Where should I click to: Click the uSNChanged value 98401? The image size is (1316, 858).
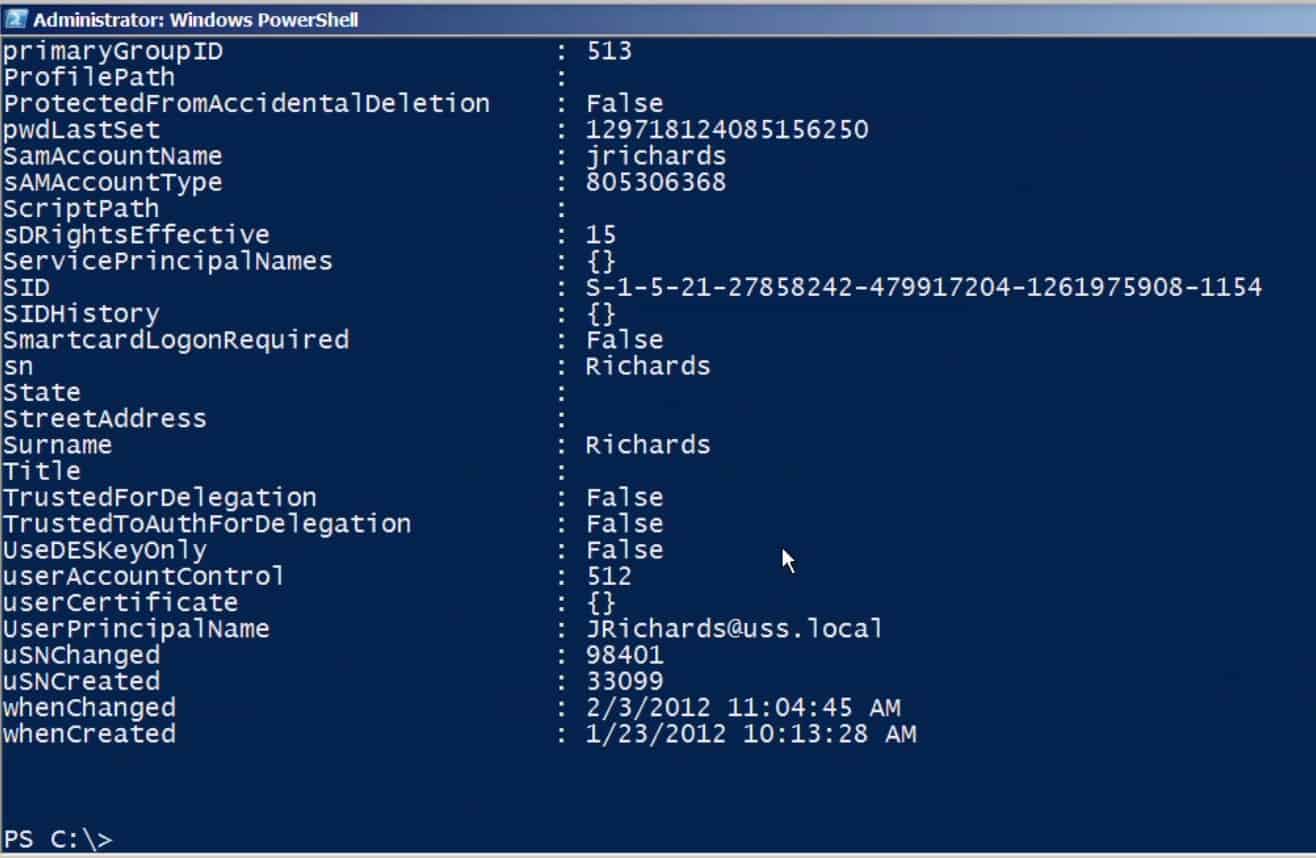click(624, 655)
